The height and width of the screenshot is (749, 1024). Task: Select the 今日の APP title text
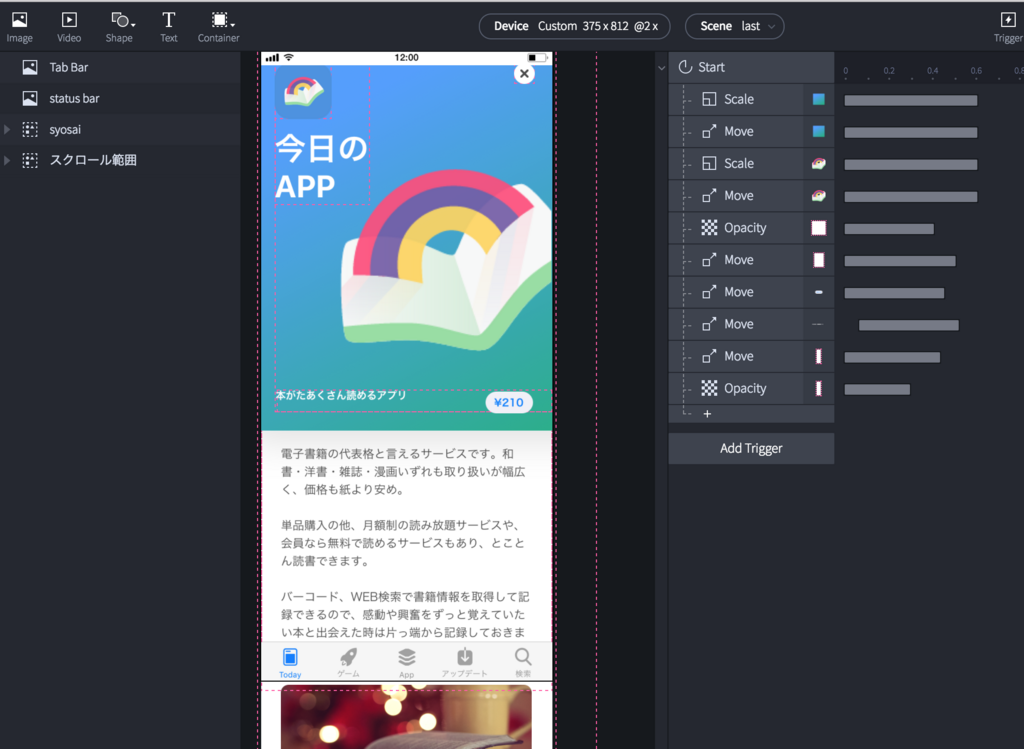(x=321, y=167)
